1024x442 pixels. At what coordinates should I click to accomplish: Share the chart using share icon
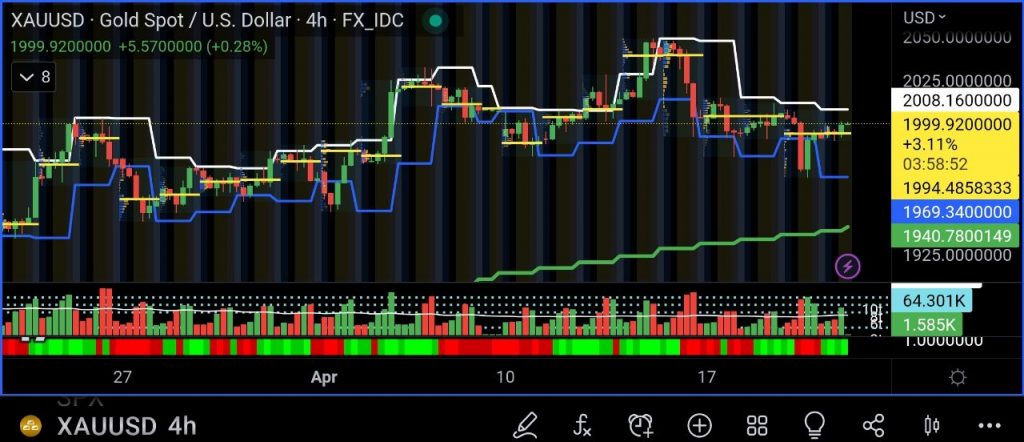tap(873, 424)
